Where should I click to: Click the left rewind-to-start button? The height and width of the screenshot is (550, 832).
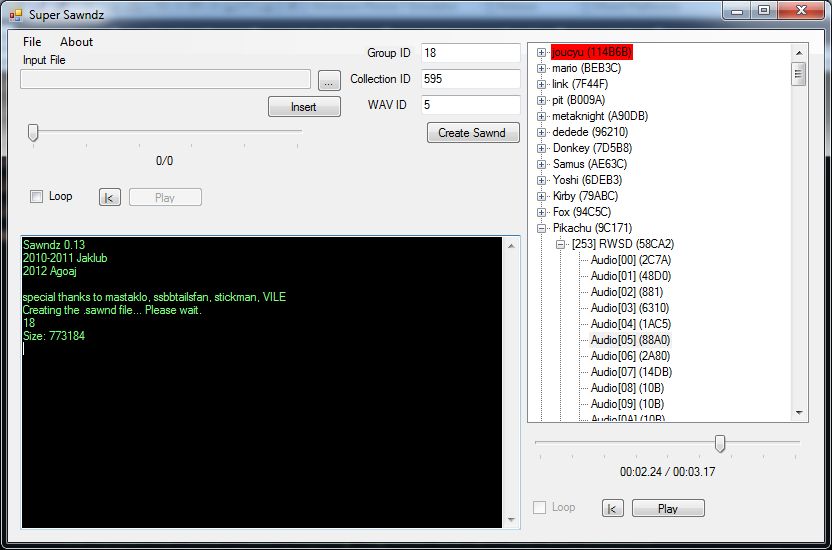pyautogui.click(x=110, y=197)
